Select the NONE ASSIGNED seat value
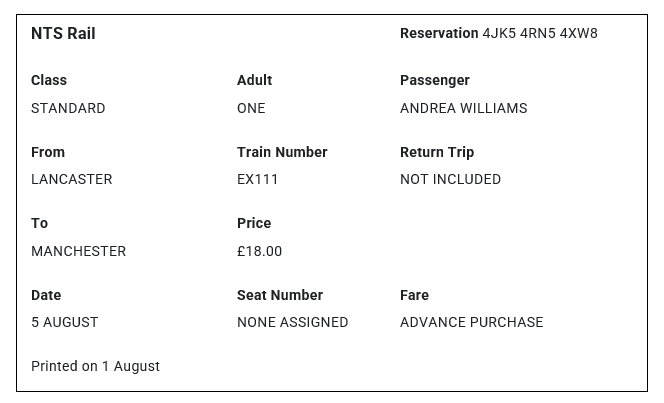 point(293,322)
